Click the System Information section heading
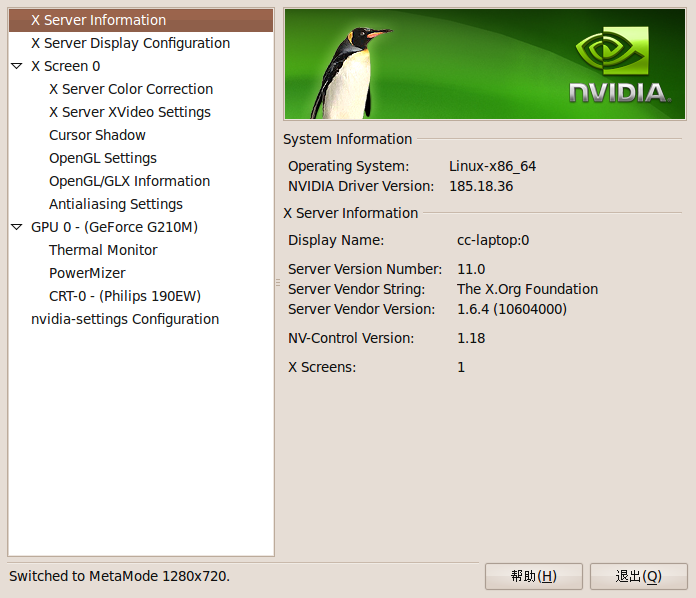Image resolution: width=696 pixels, height=598 pixels. click(x=348, y=139)
